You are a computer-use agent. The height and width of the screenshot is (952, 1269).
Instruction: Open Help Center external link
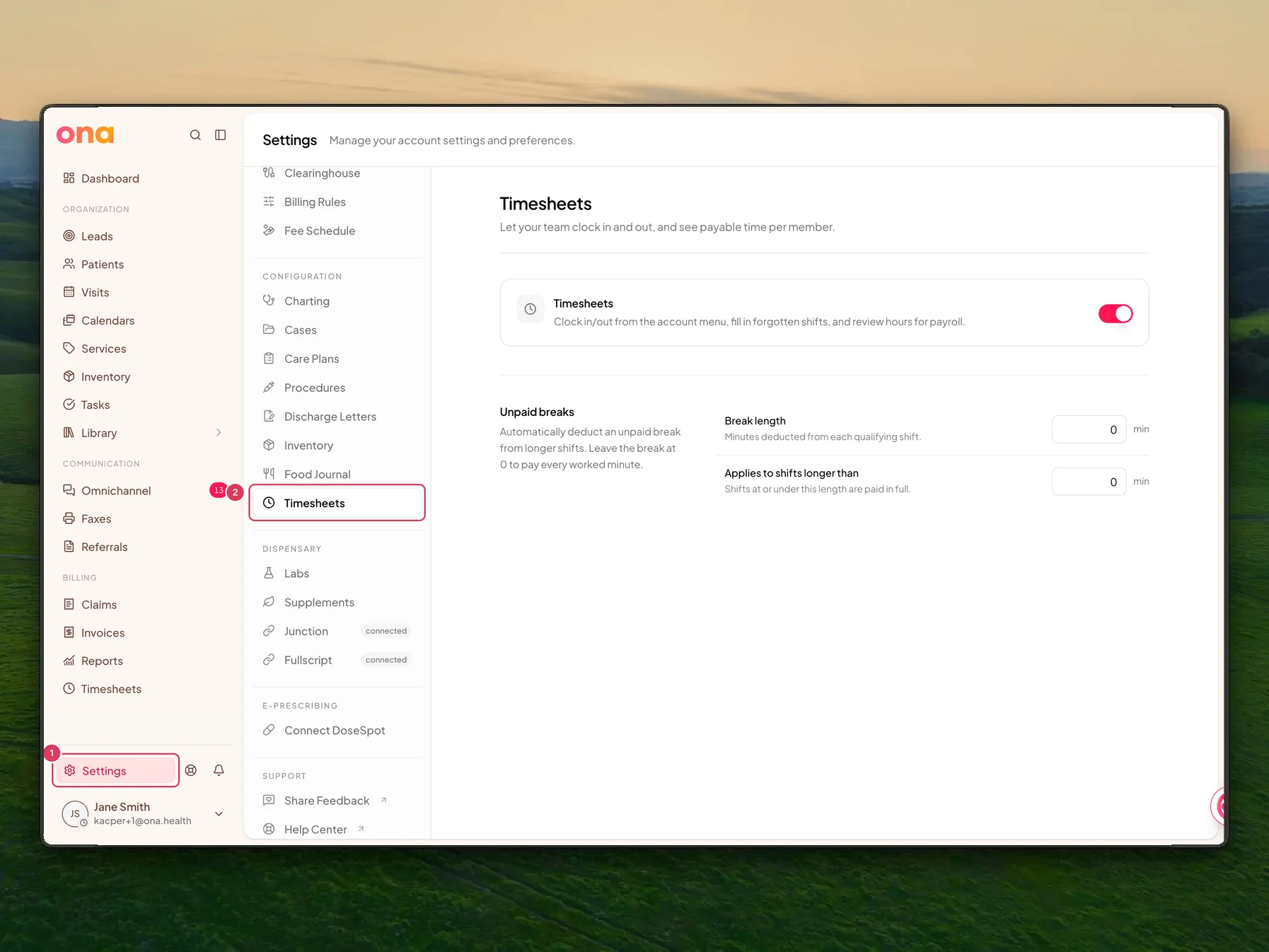point(337,829)
